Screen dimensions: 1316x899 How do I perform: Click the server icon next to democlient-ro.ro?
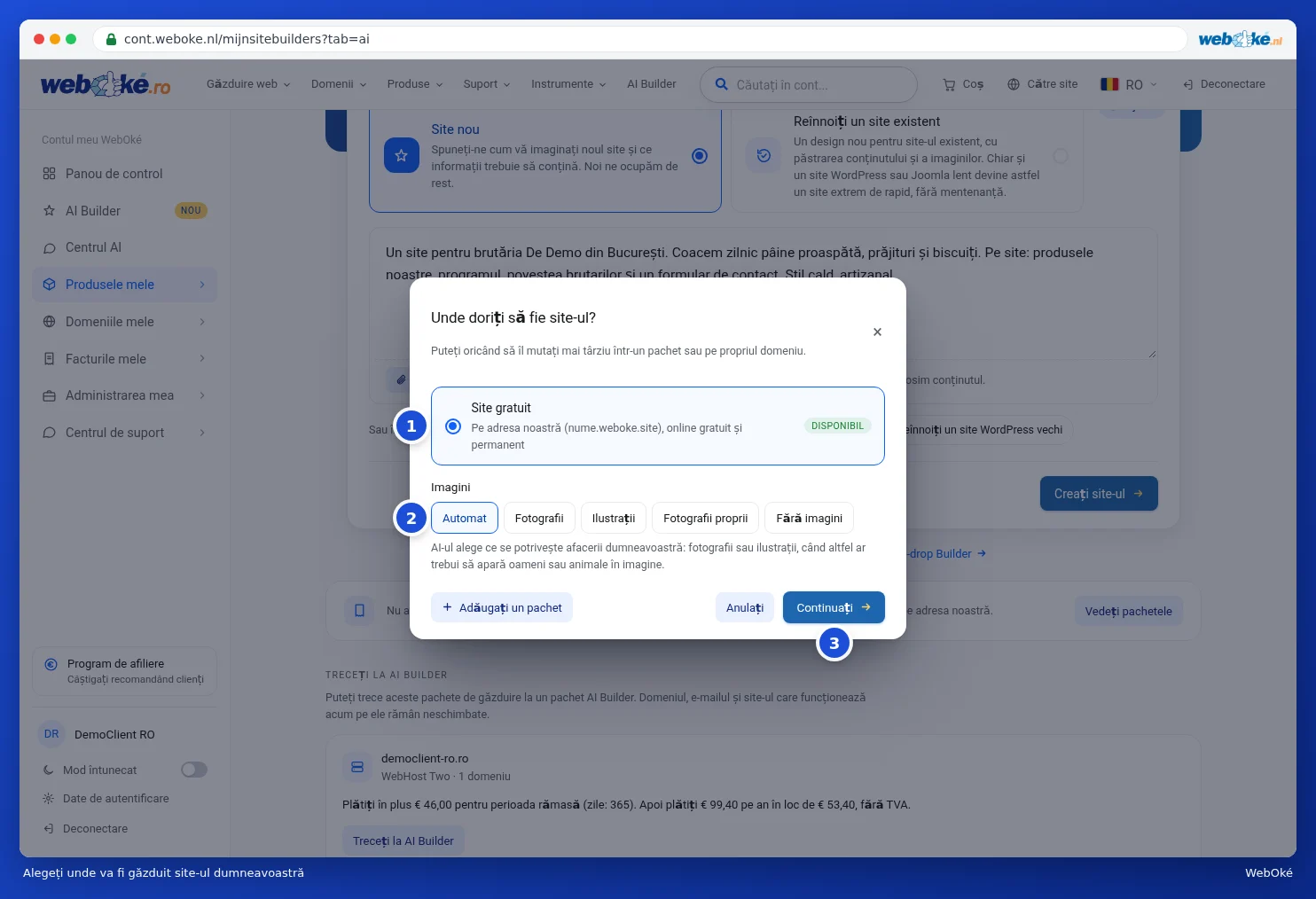click(357, 767)
